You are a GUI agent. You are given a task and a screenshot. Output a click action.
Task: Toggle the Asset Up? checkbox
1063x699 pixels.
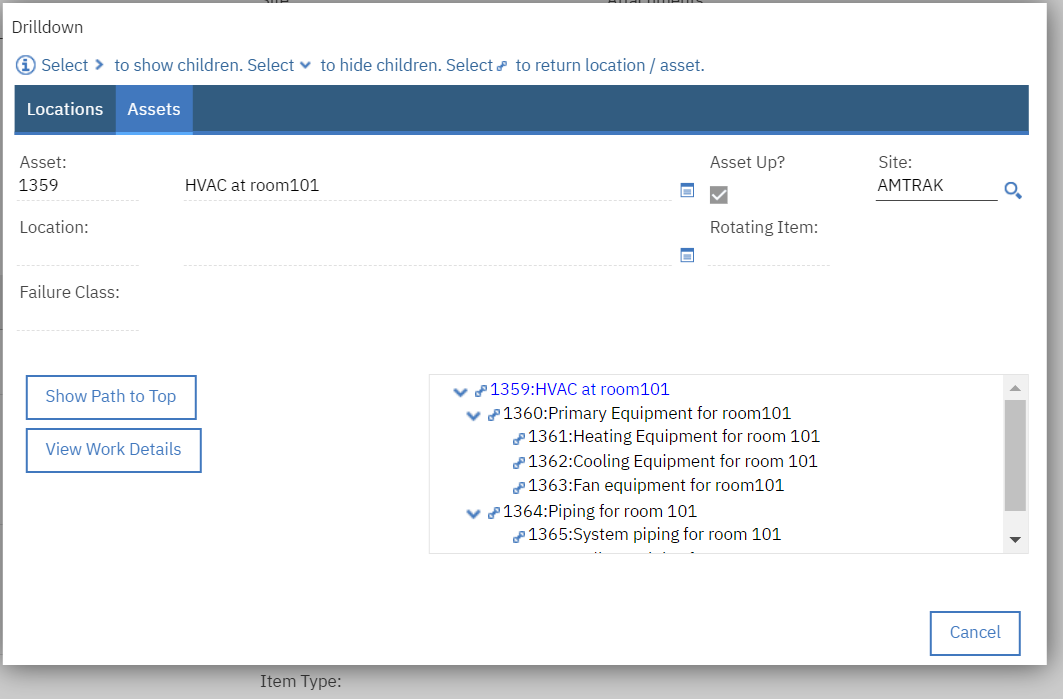pos(718,194)
